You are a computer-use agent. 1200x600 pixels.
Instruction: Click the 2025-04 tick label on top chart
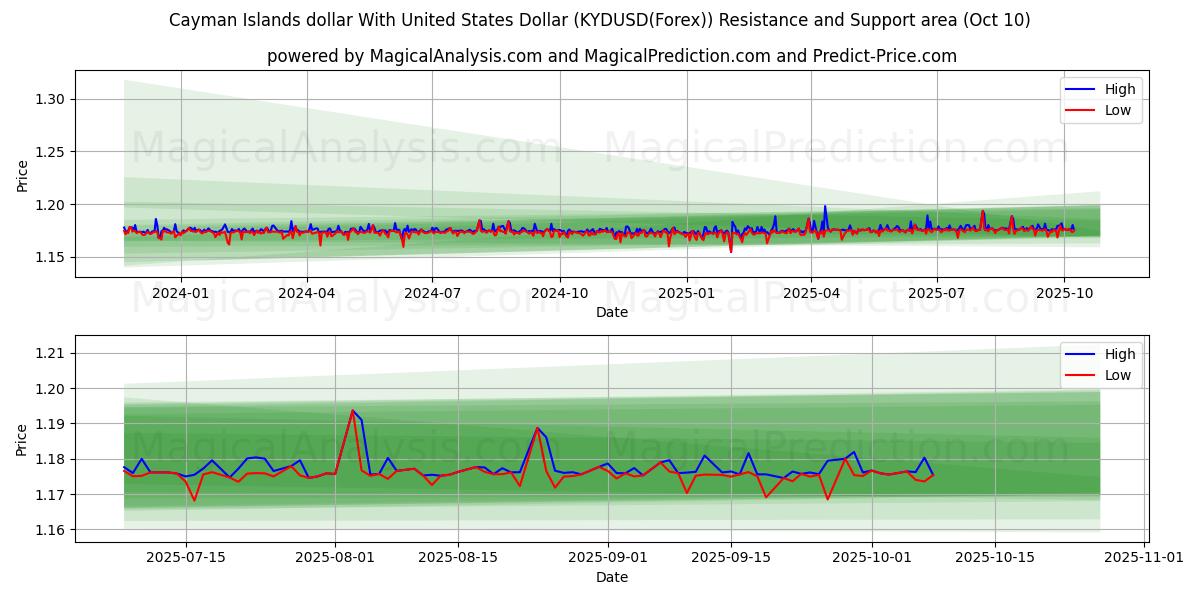810,294
